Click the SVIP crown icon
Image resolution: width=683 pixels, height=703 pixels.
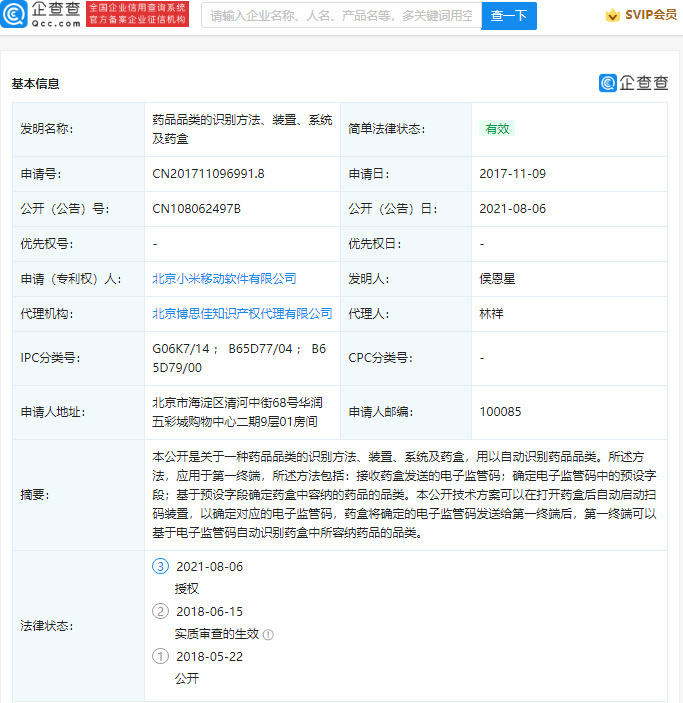tap(613, 16)
